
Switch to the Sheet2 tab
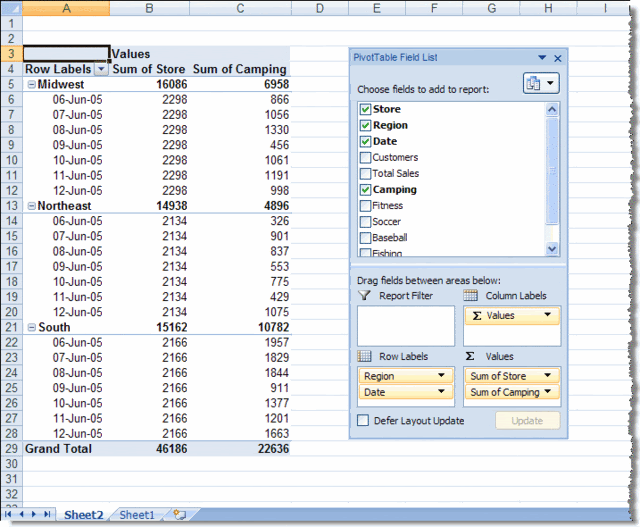(x=84, y=515)
